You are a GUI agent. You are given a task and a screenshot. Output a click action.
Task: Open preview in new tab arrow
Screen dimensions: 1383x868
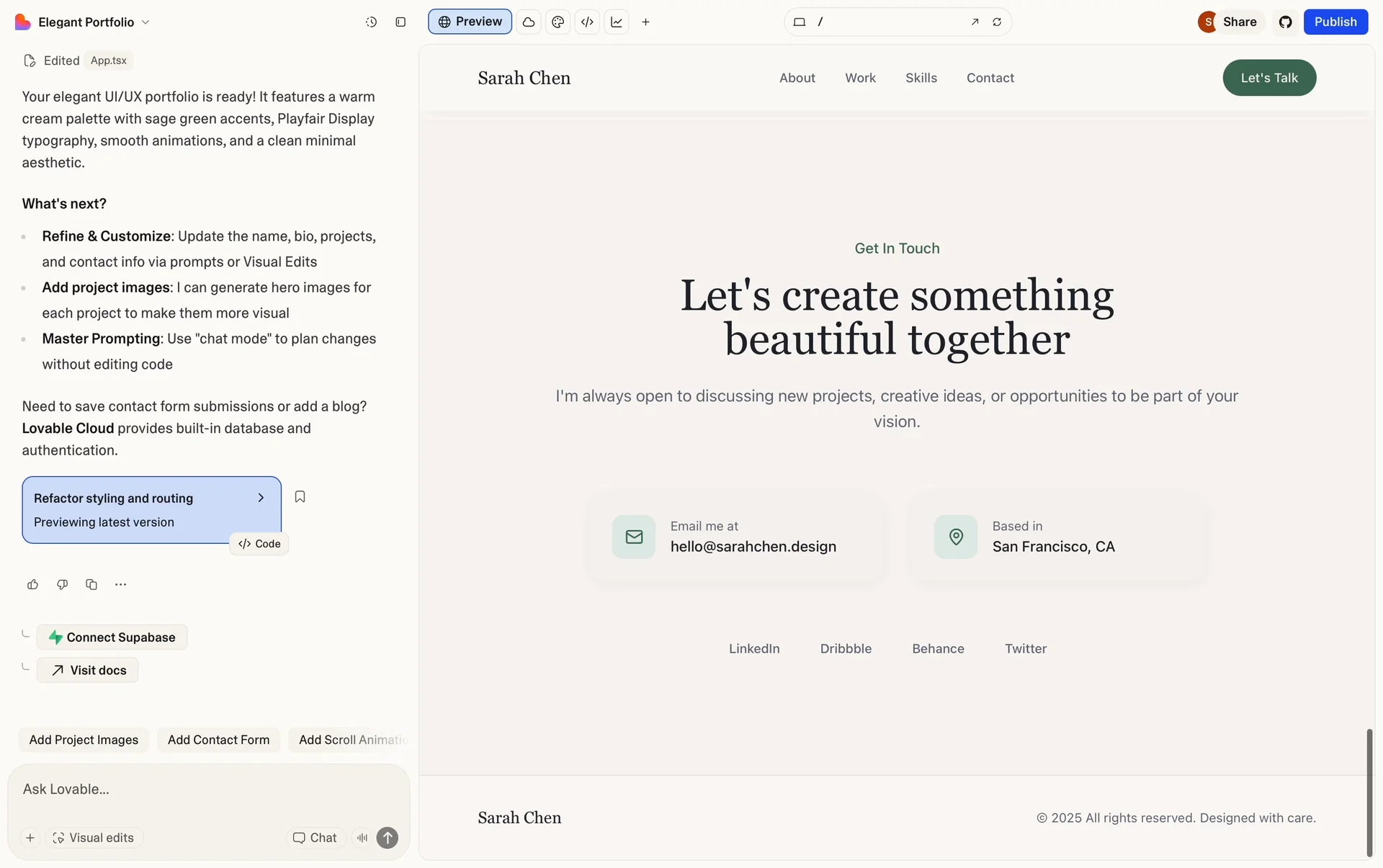point(975,22)
